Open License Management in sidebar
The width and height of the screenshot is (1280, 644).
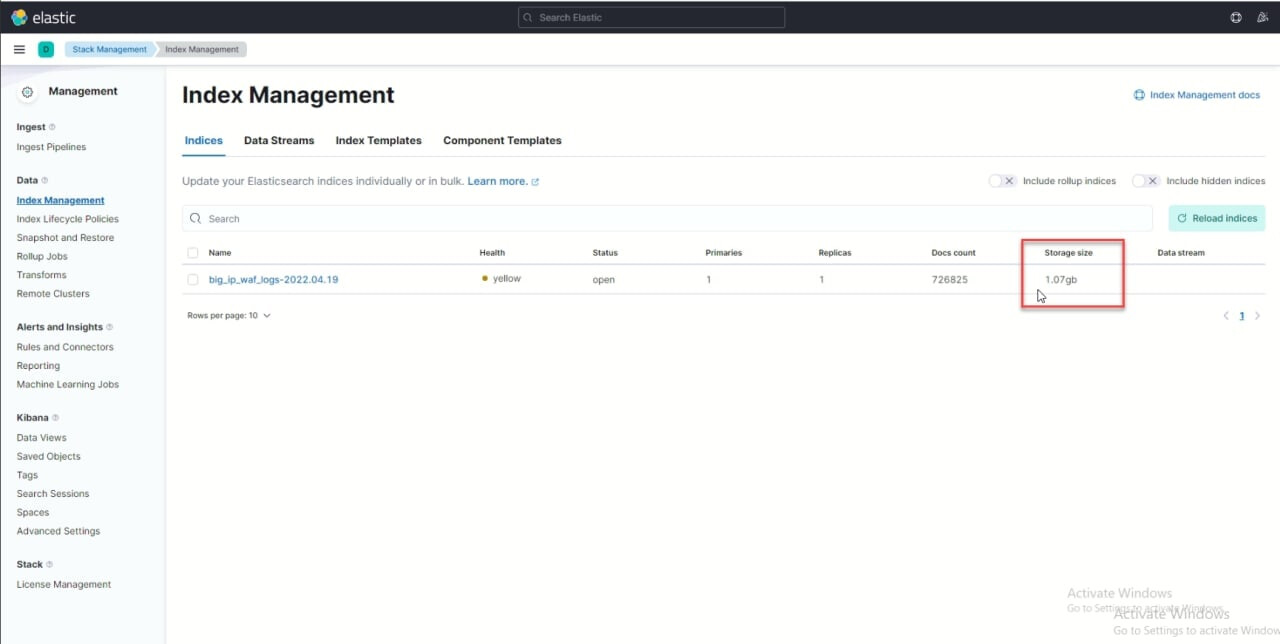click(64, 584)
